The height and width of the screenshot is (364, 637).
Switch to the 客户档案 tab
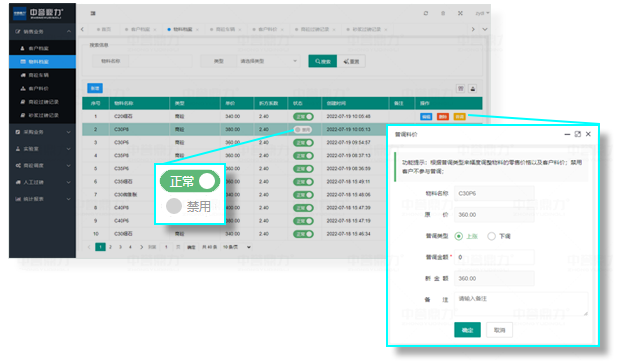pos(140,30)
